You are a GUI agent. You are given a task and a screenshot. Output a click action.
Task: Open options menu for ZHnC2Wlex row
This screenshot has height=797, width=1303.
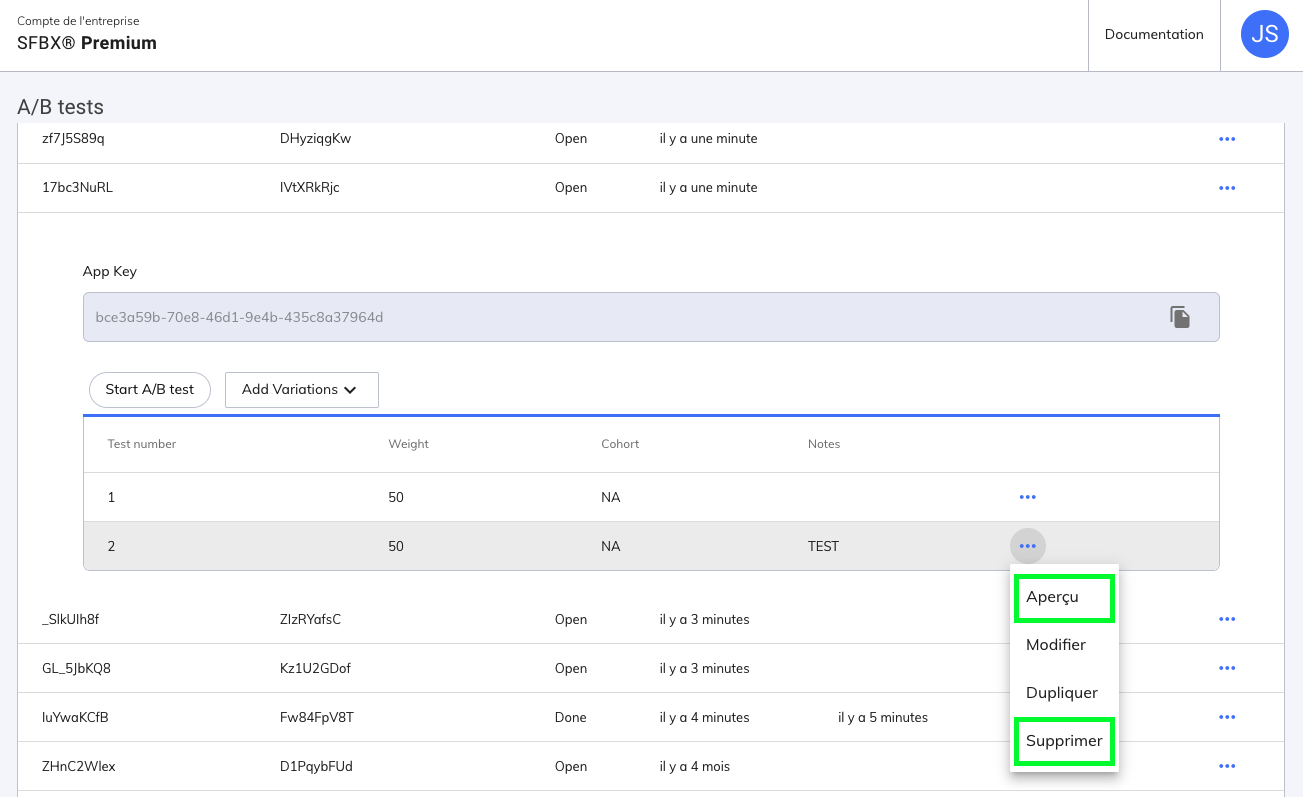(x=1227, y=767)
